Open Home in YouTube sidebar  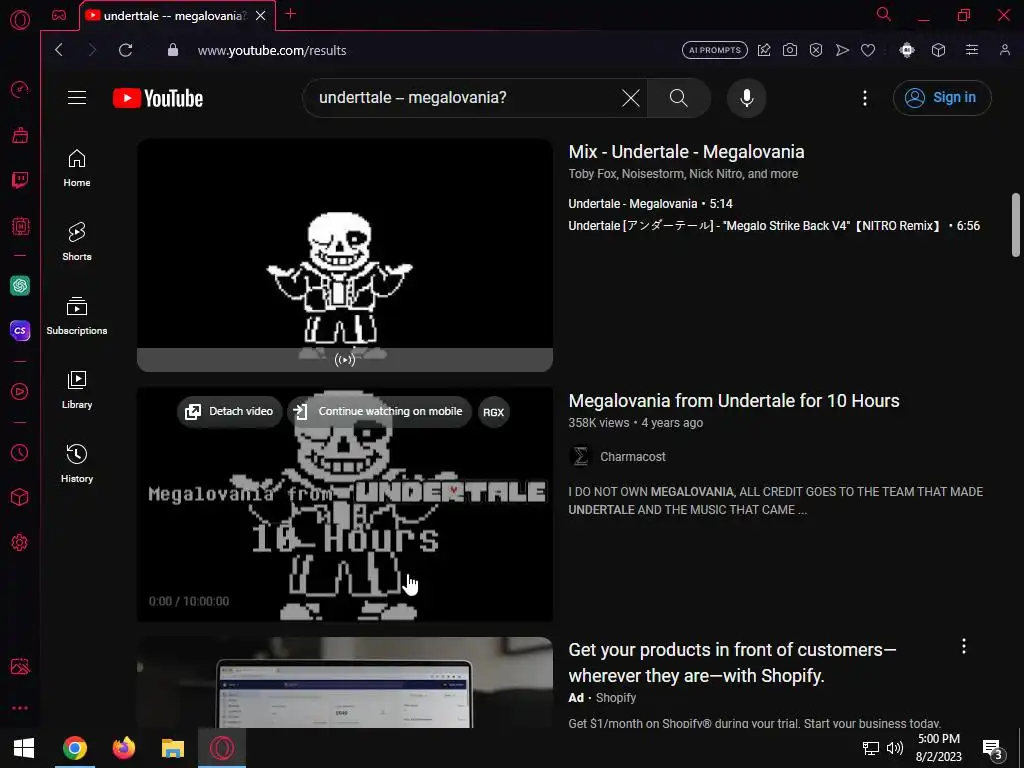coord(77,168)
